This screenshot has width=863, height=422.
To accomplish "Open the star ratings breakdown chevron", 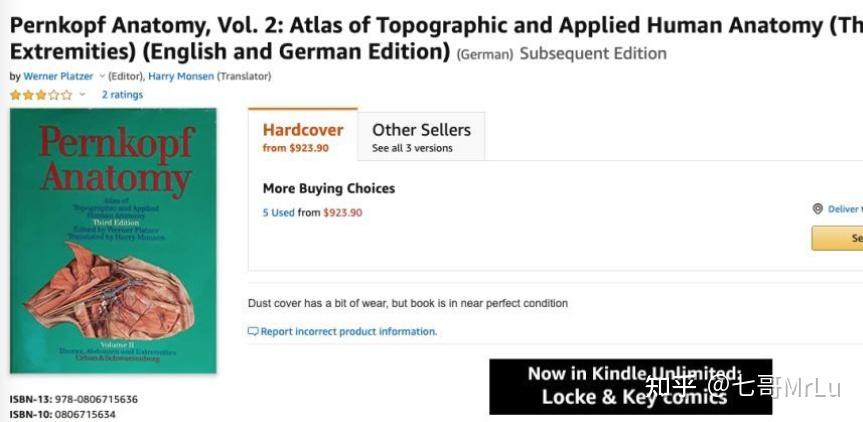I will click(x=82, y=95).
